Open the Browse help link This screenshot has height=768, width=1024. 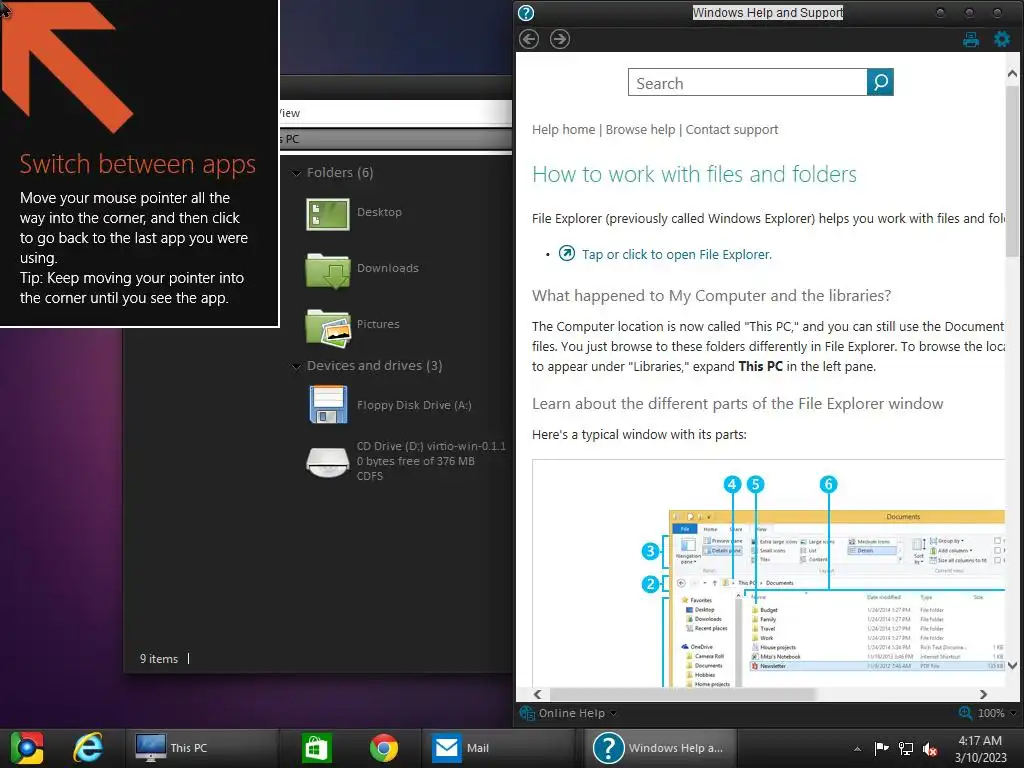pyautogui.click(x=640, y=129)
